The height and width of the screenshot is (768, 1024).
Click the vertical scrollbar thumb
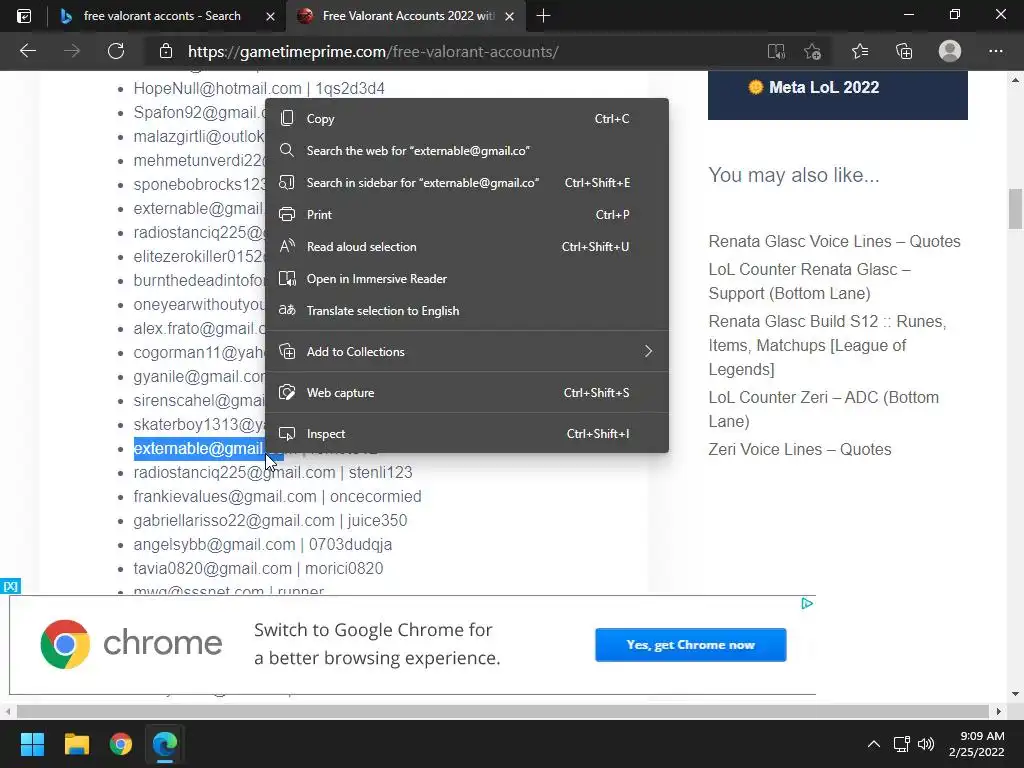coord(1015,209)
